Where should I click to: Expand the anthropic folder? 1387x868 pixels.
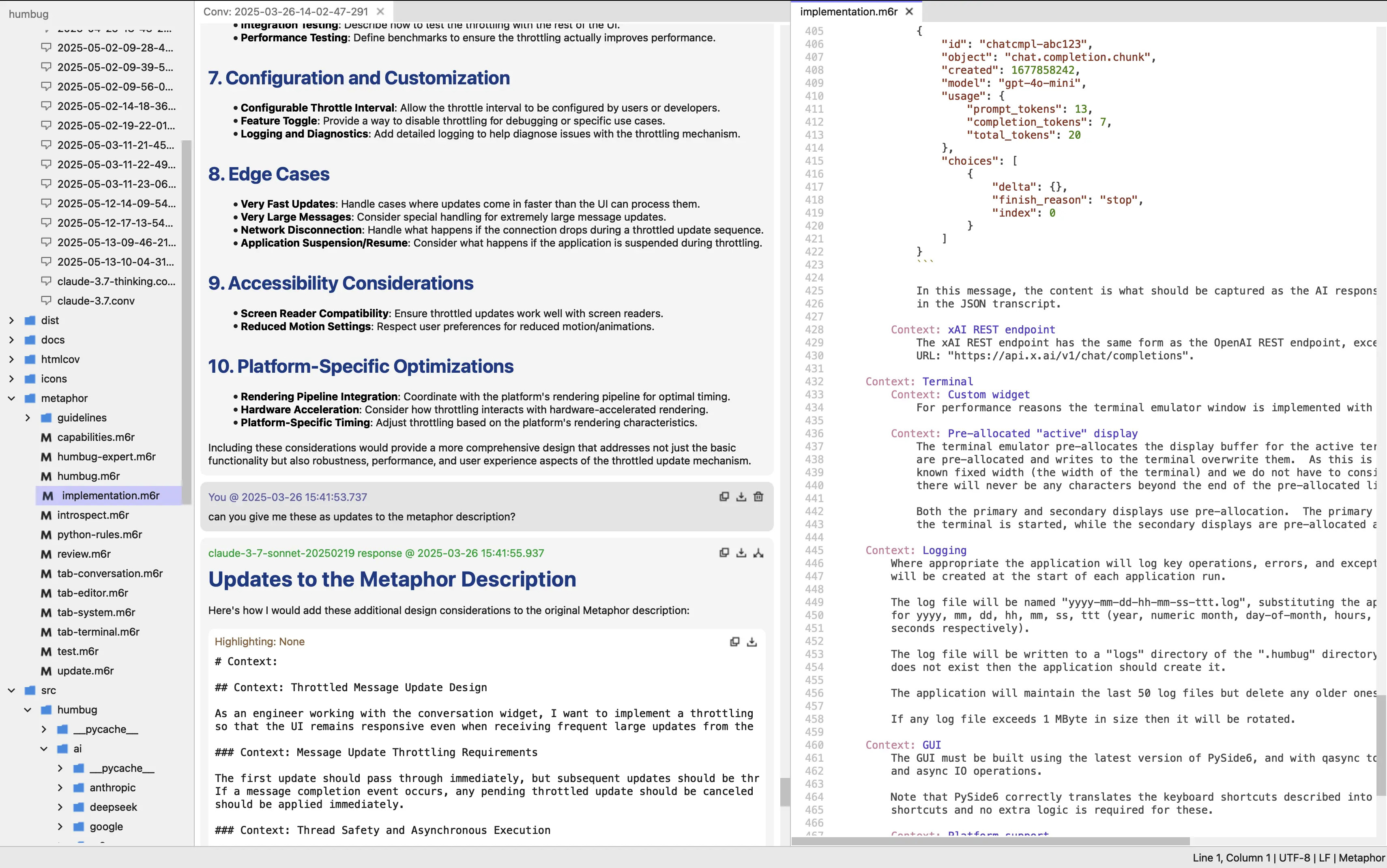[60, 788]
